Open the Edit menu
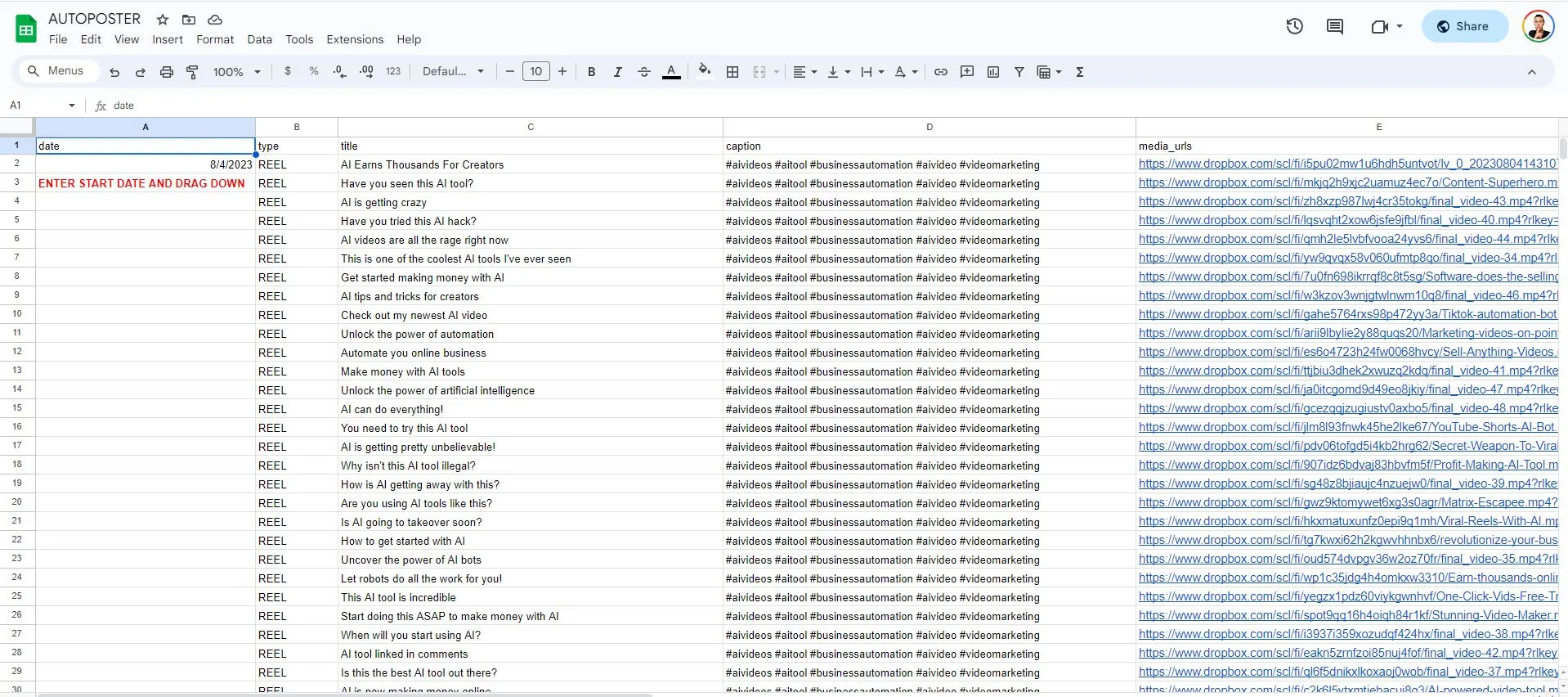This screenshot has width=1568, height=697. (91, 39)
